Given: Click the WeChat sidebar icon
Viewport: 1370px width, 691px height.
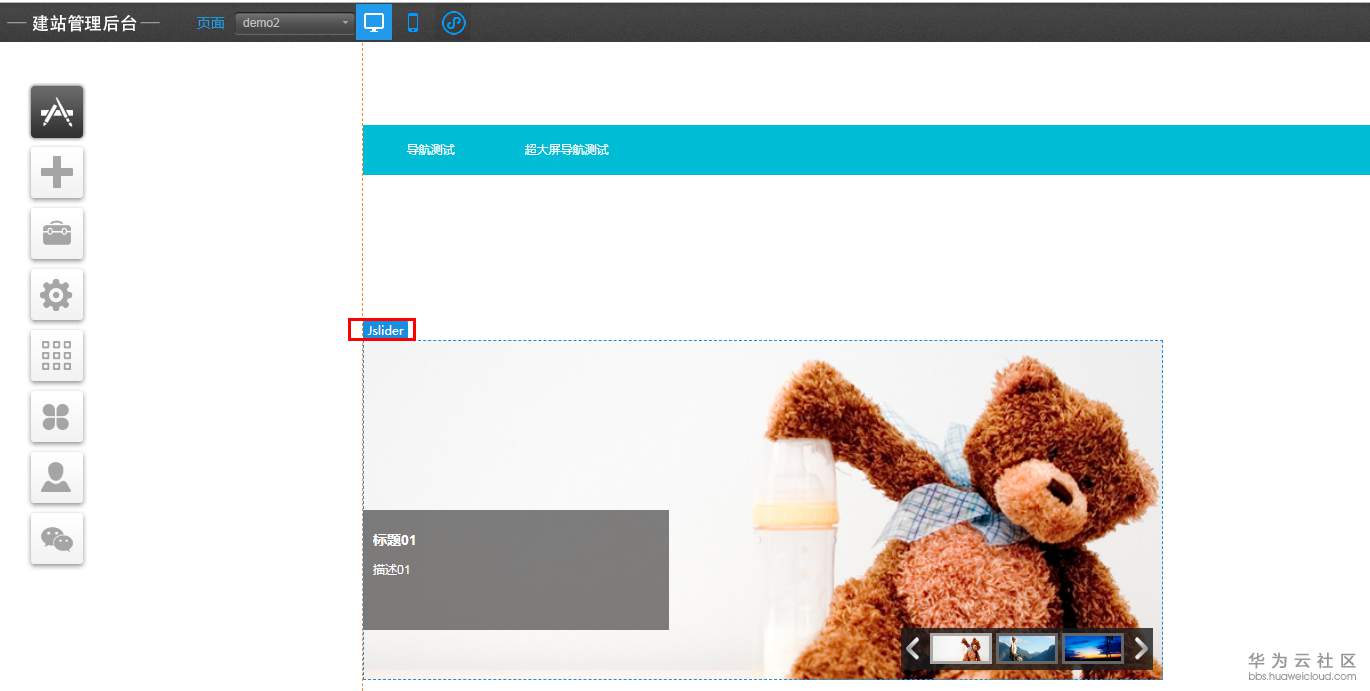Looking at the screenshot, I should (57, 539).
